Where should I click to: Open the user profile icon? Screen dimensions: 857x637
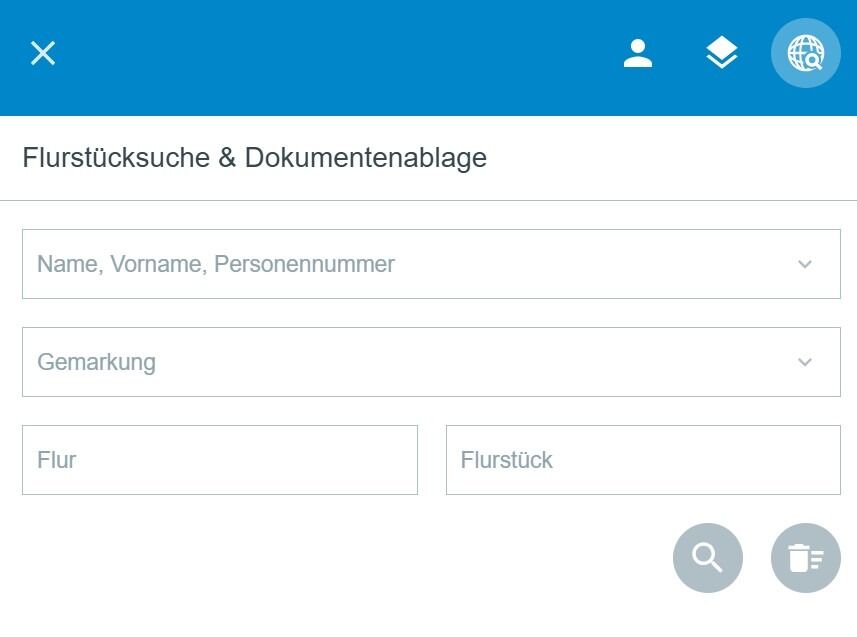tap(637, 53)
